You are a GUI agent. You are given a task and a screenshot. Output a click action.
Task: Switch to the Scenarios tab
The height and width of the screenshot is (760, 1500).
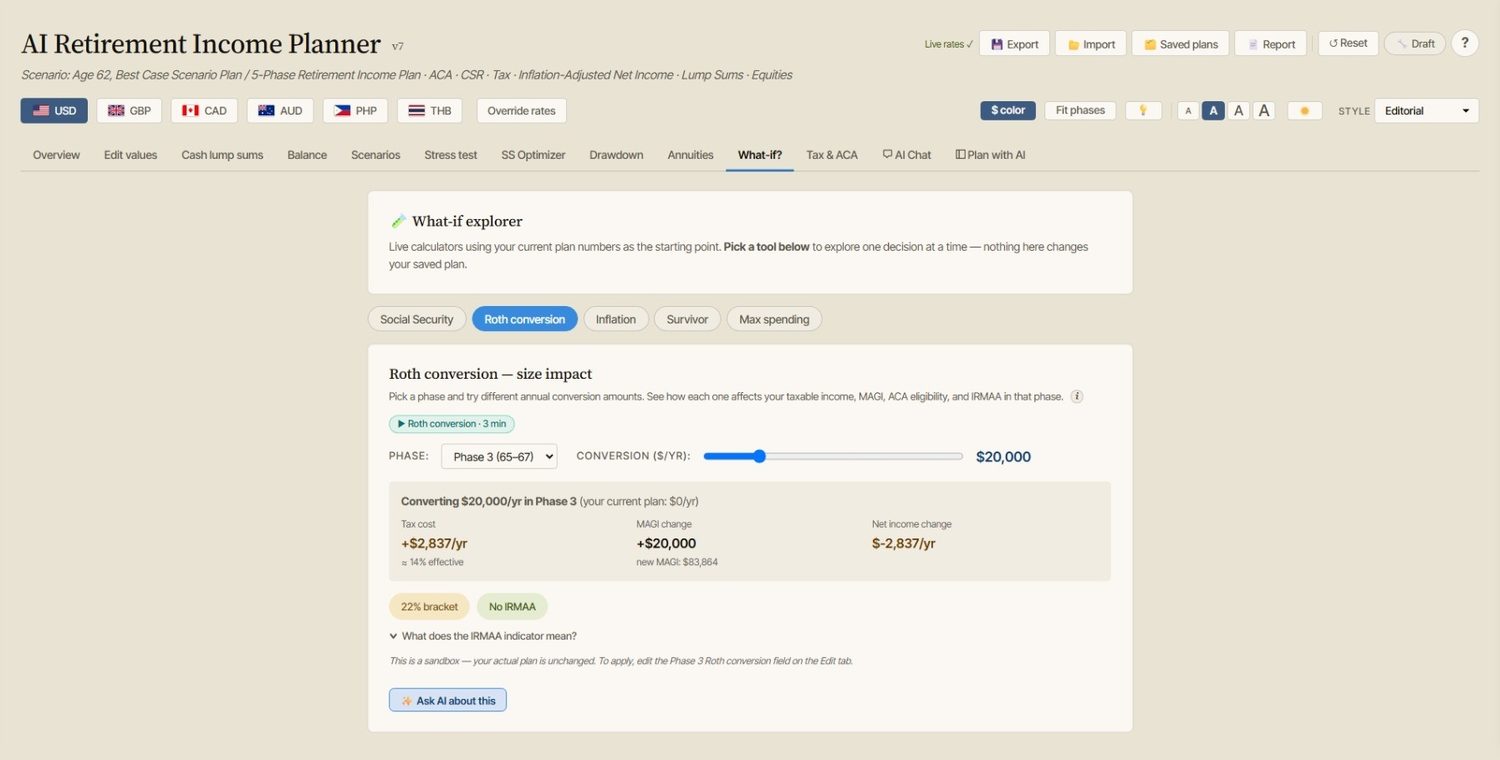click(x=375, y=155)
